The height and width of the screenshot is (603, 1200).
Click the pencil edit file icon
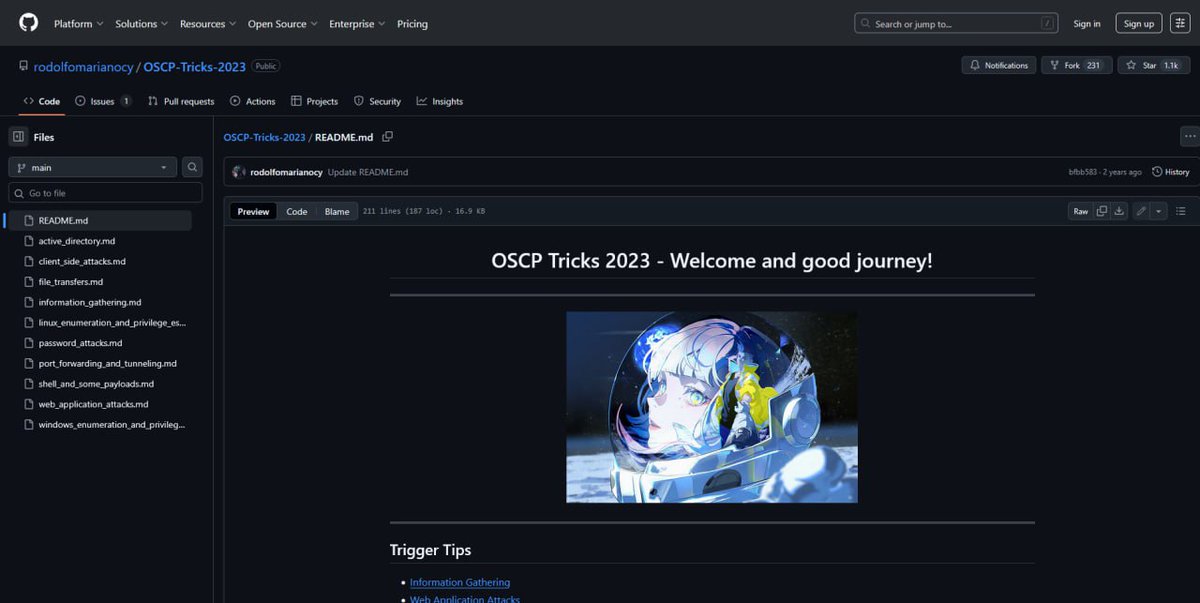click(x=1142, y=211)
